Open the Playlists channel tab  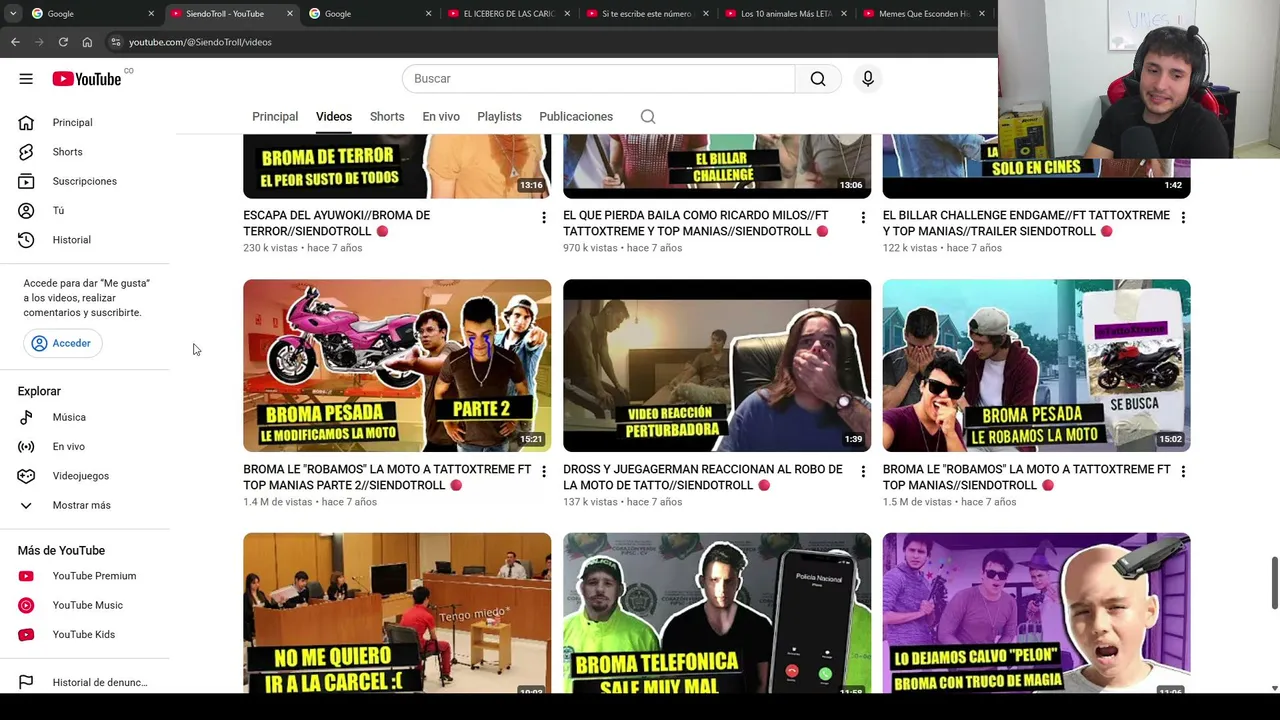point(499,117)
